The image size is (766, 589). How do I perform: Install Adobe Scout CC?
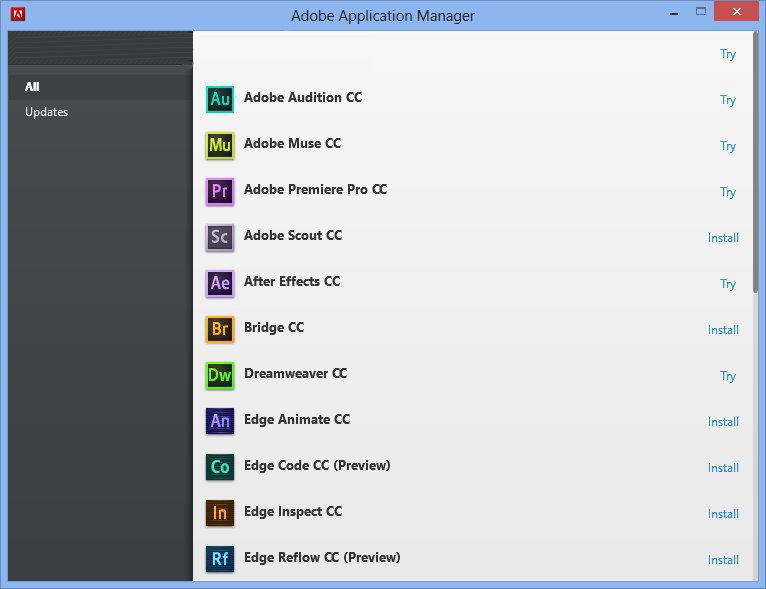point(723,238)
